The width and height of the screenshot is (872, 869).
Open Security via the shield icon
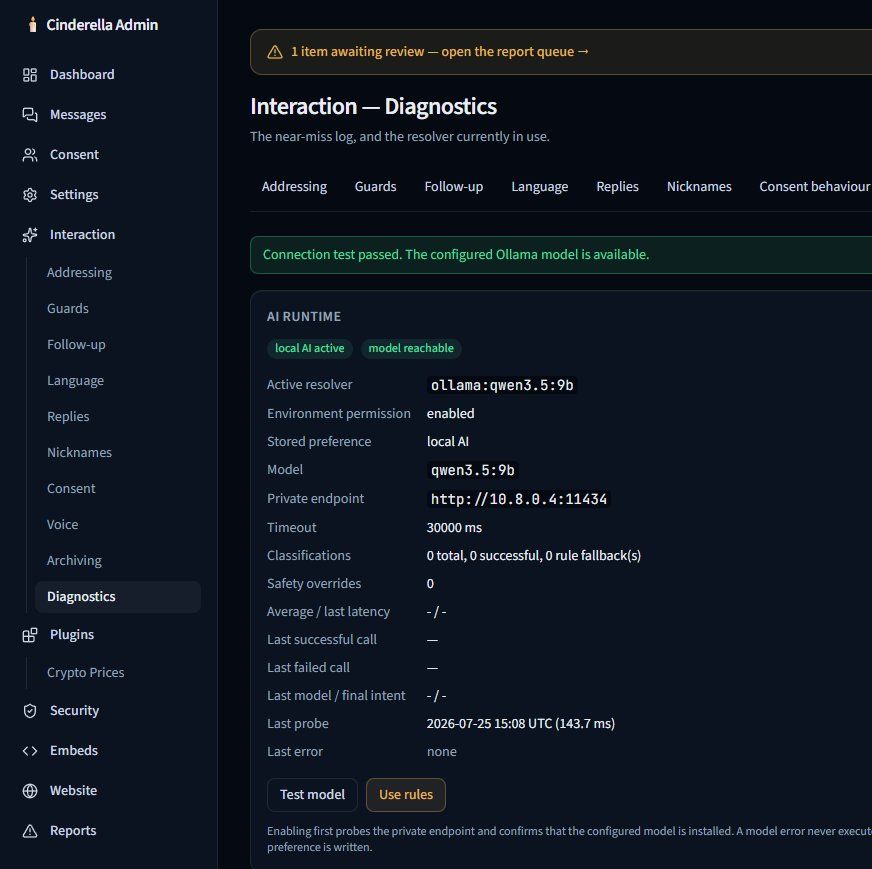click(30, 711)
